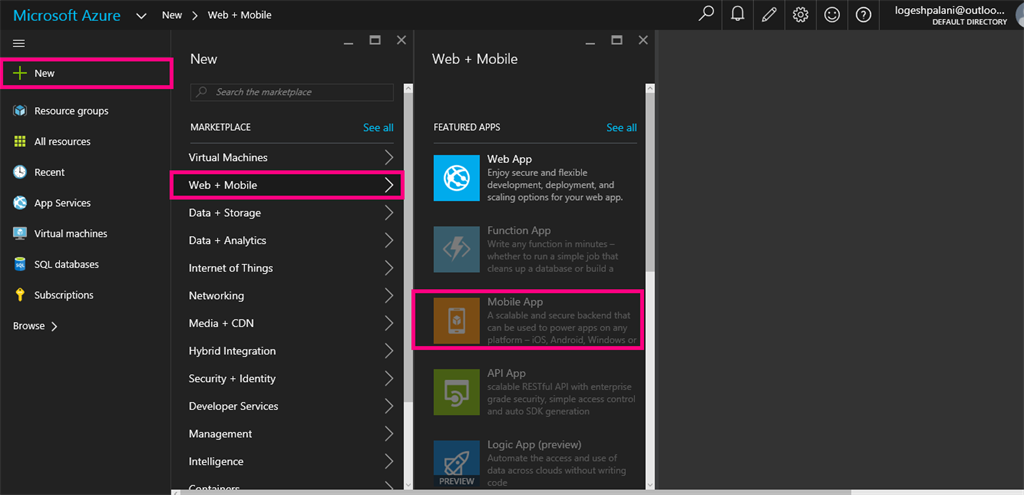The image size is (1024, 495).
Task: Click the New breadcrumb in top bar
Action: click(172, 15)
